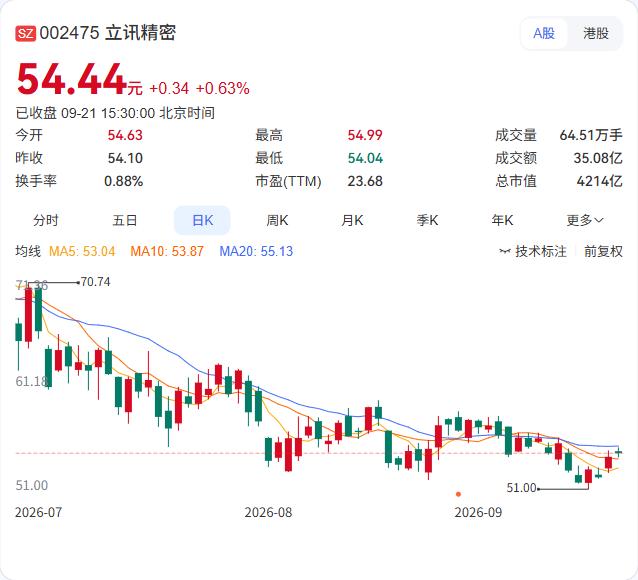Click the 最高 value 54.99
This screenshot has width=638, height=580.
click(x=365, y=135)
